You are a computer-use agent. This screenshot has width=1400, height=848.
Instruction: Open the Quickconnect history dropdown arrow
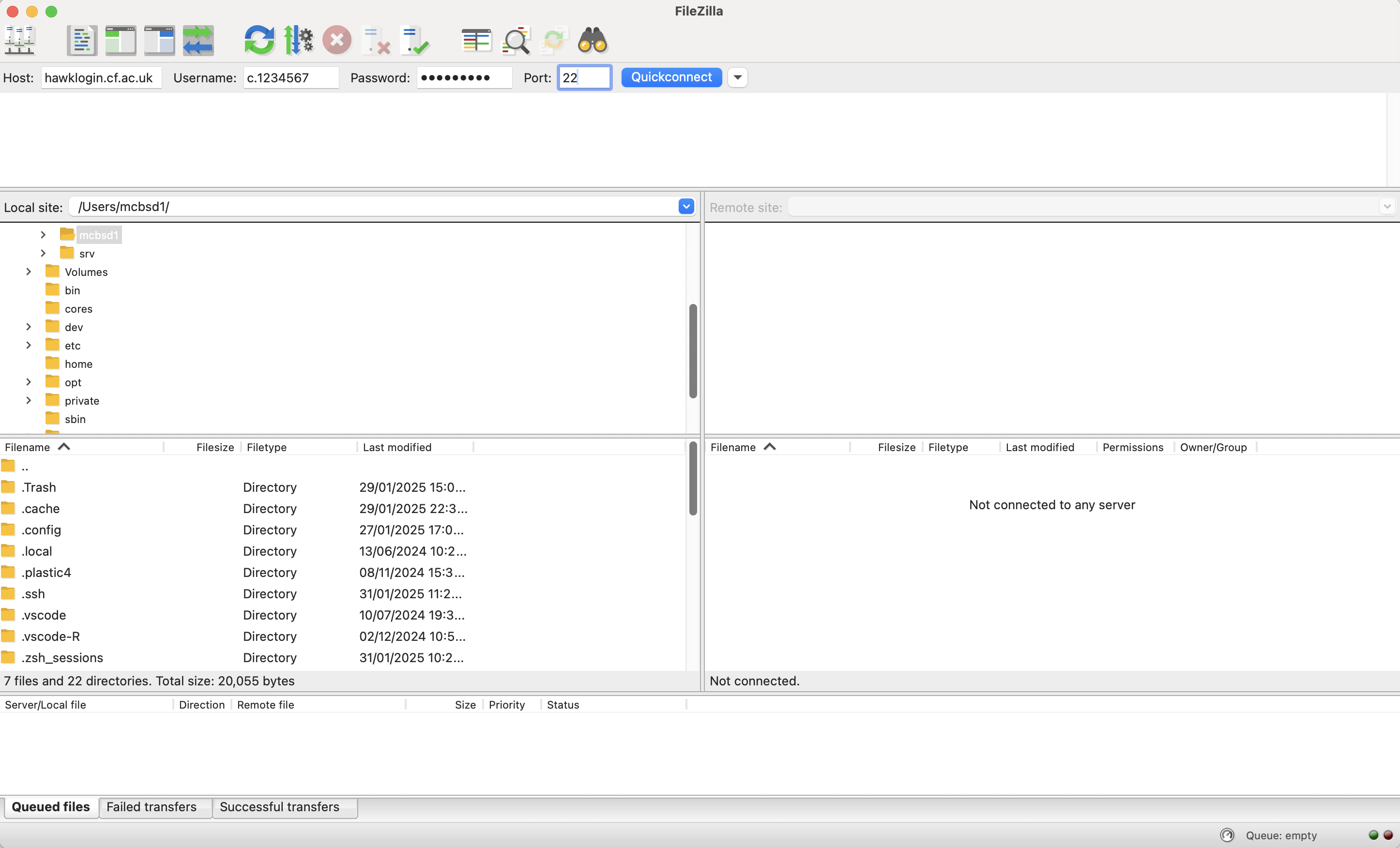point(737,77)
